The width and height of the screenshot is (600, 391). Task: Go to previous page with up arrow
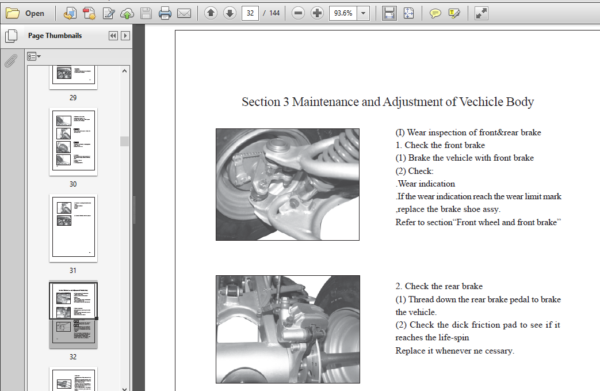[210, 13]
